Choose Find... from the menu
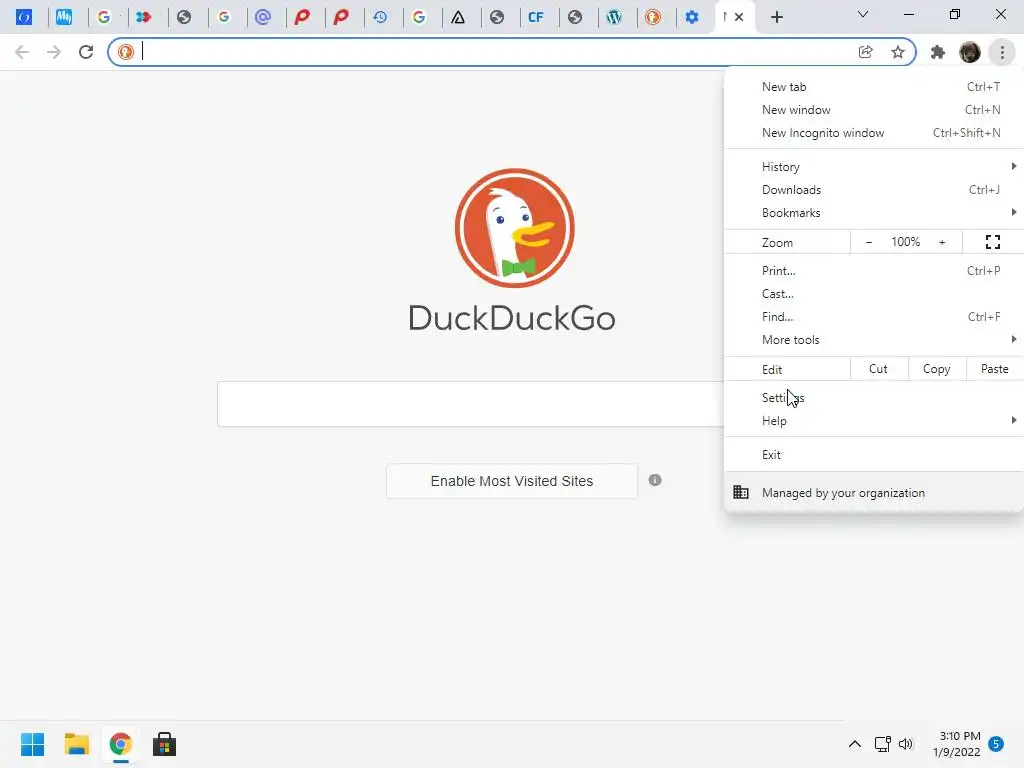 (874, 316)
